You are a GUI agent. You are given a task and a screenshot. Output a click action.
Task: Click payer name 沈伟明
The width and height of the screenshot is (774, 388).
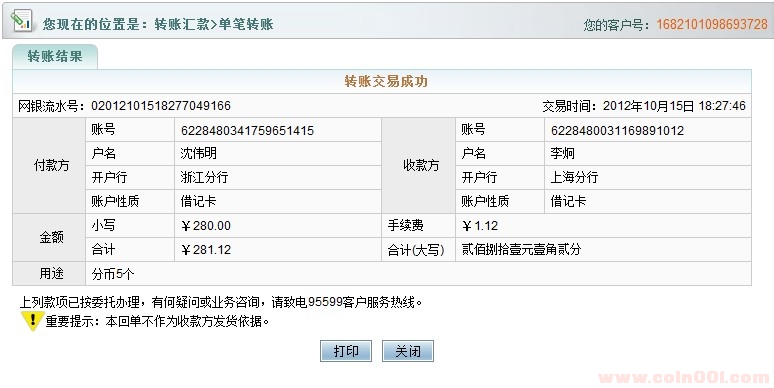[198, 154]
